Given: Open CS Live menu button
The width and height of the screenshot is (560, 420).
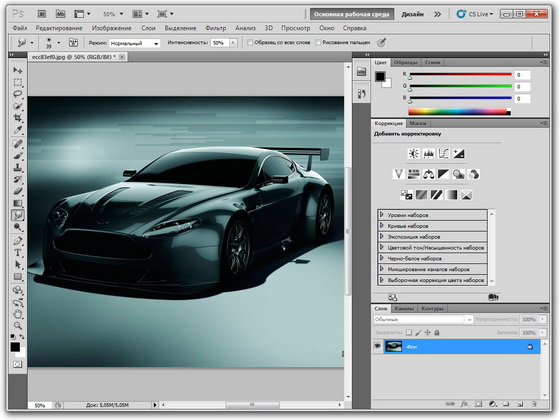Looking at the screenshot, I should (x=475, y=14).
